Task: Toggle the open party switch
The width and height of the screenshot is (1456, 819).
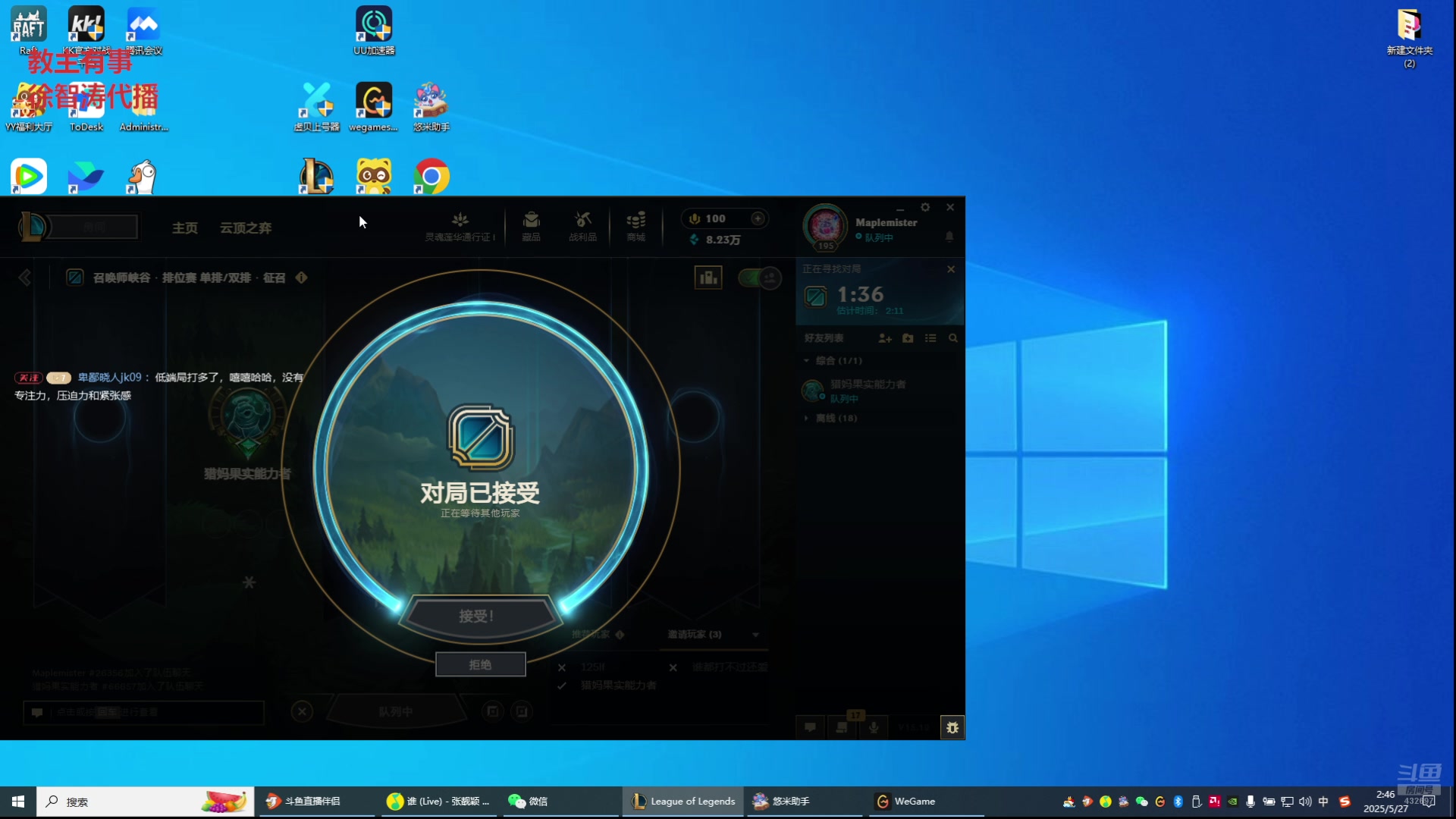Action: pyautogui.click(x=759, y=278)
